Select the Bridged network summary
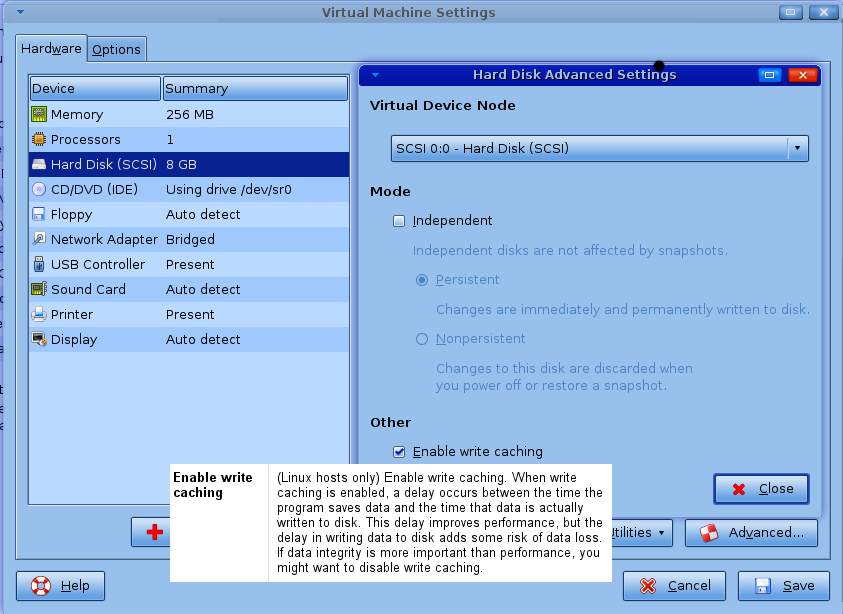Screen dimensions: 843x614 (x=190, y=239)
